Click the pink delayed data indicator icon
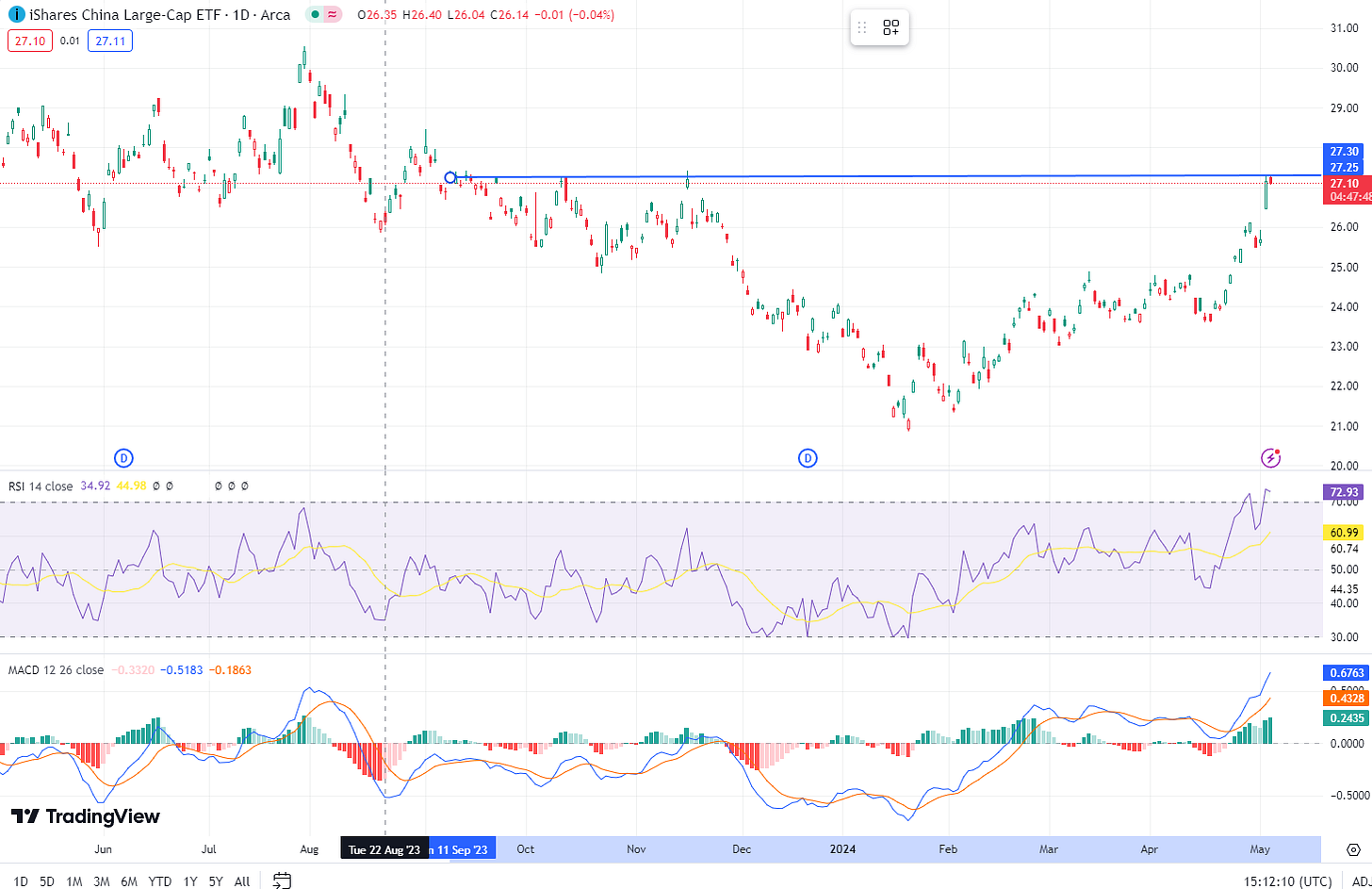The image size is (1372, 889). point(333,15)
